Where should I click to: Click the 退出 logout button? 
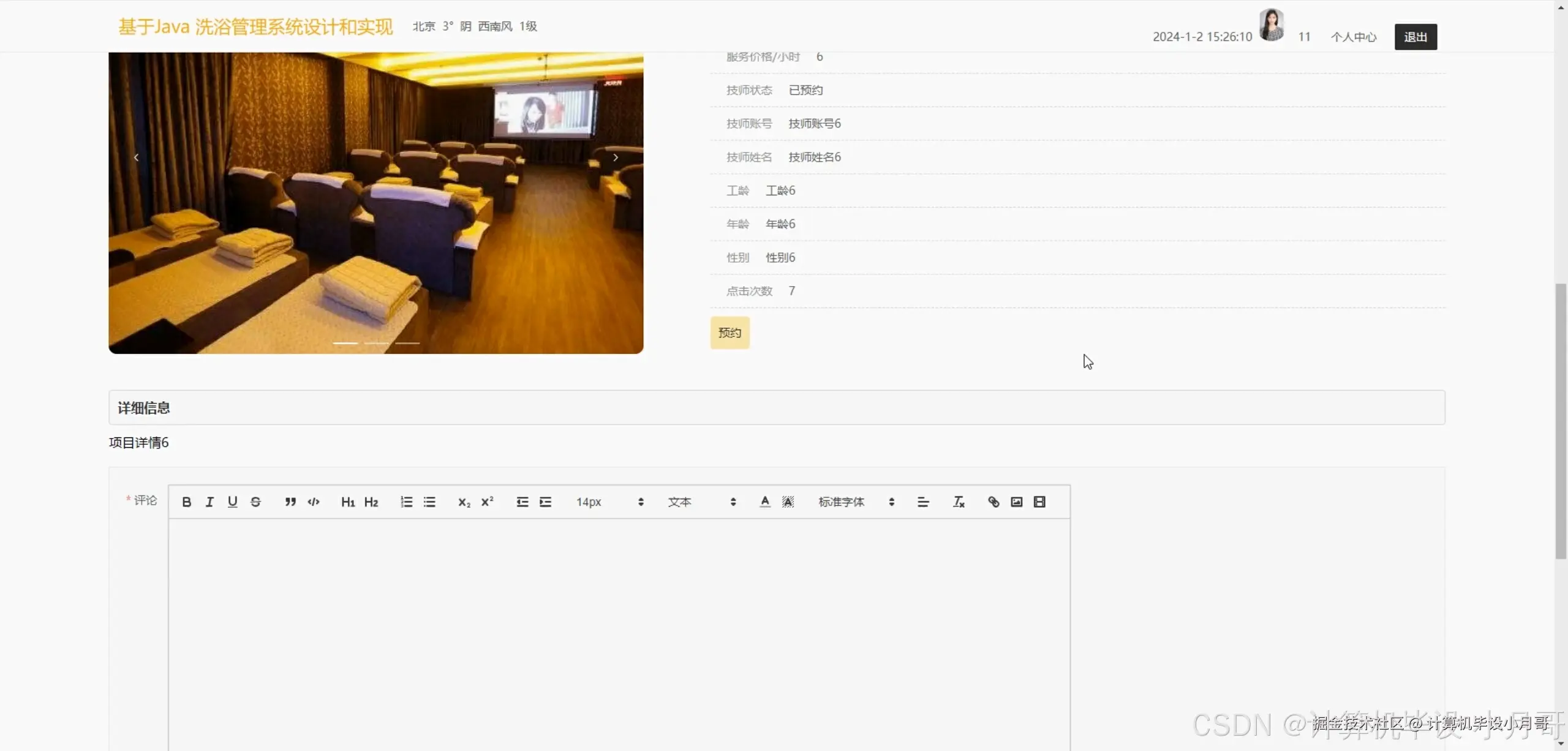click(1415, 37)
